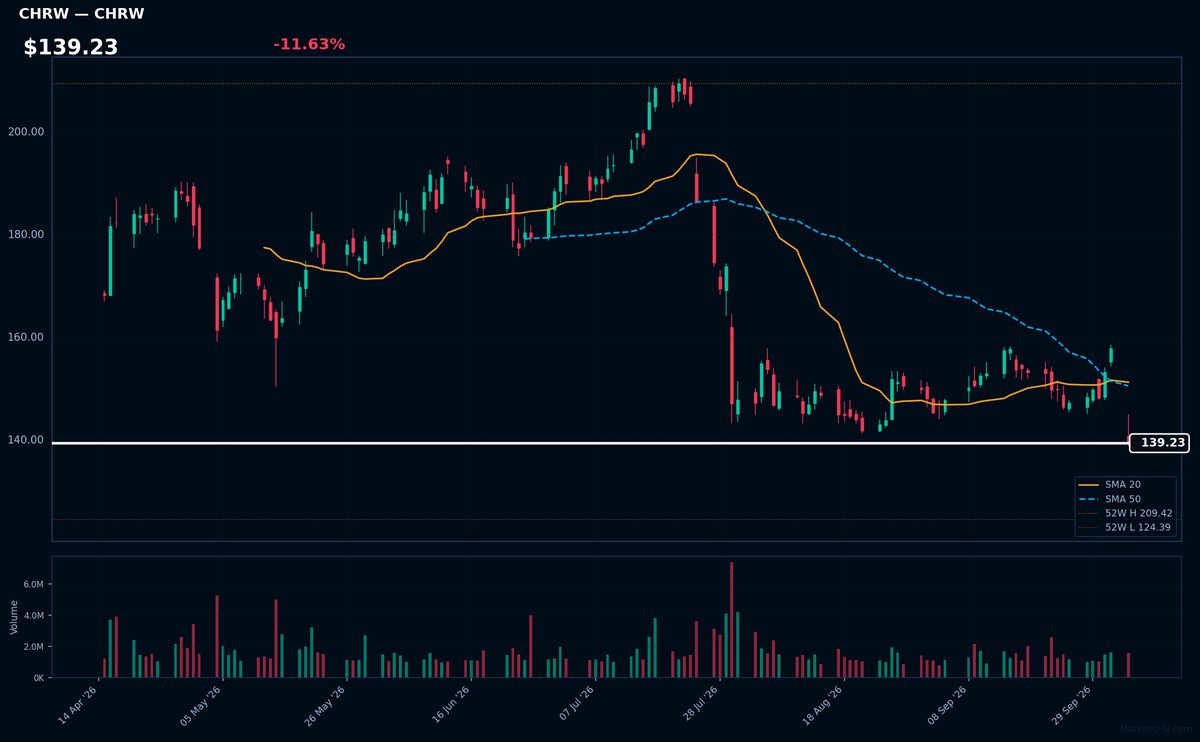Click the 28 Jul '26 date label
The image size is (1200, 742).
[700, 706]
